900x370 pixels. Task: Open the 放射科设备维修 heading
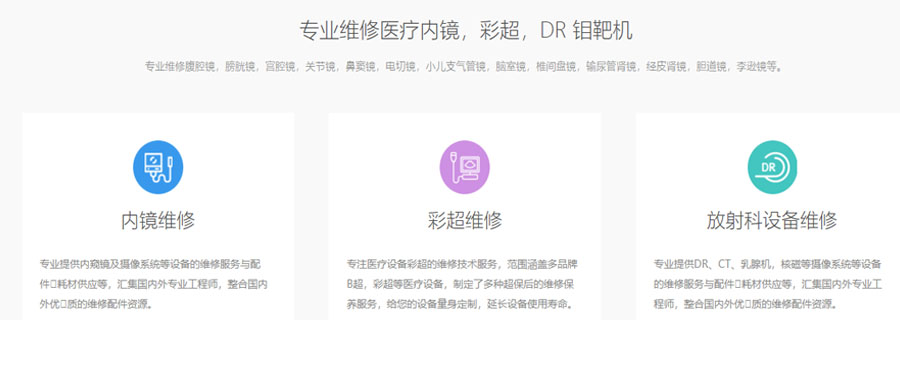coord(772,220)
